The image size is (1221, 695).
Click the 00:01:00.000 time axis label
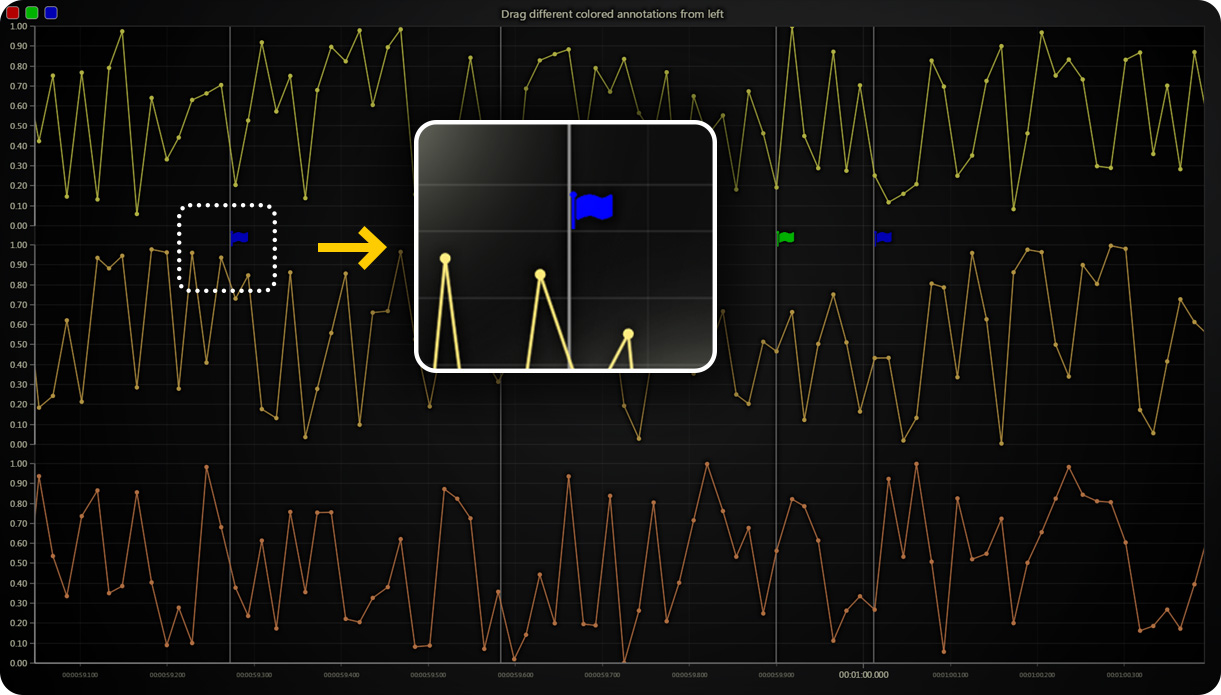(x=863, y=675)
